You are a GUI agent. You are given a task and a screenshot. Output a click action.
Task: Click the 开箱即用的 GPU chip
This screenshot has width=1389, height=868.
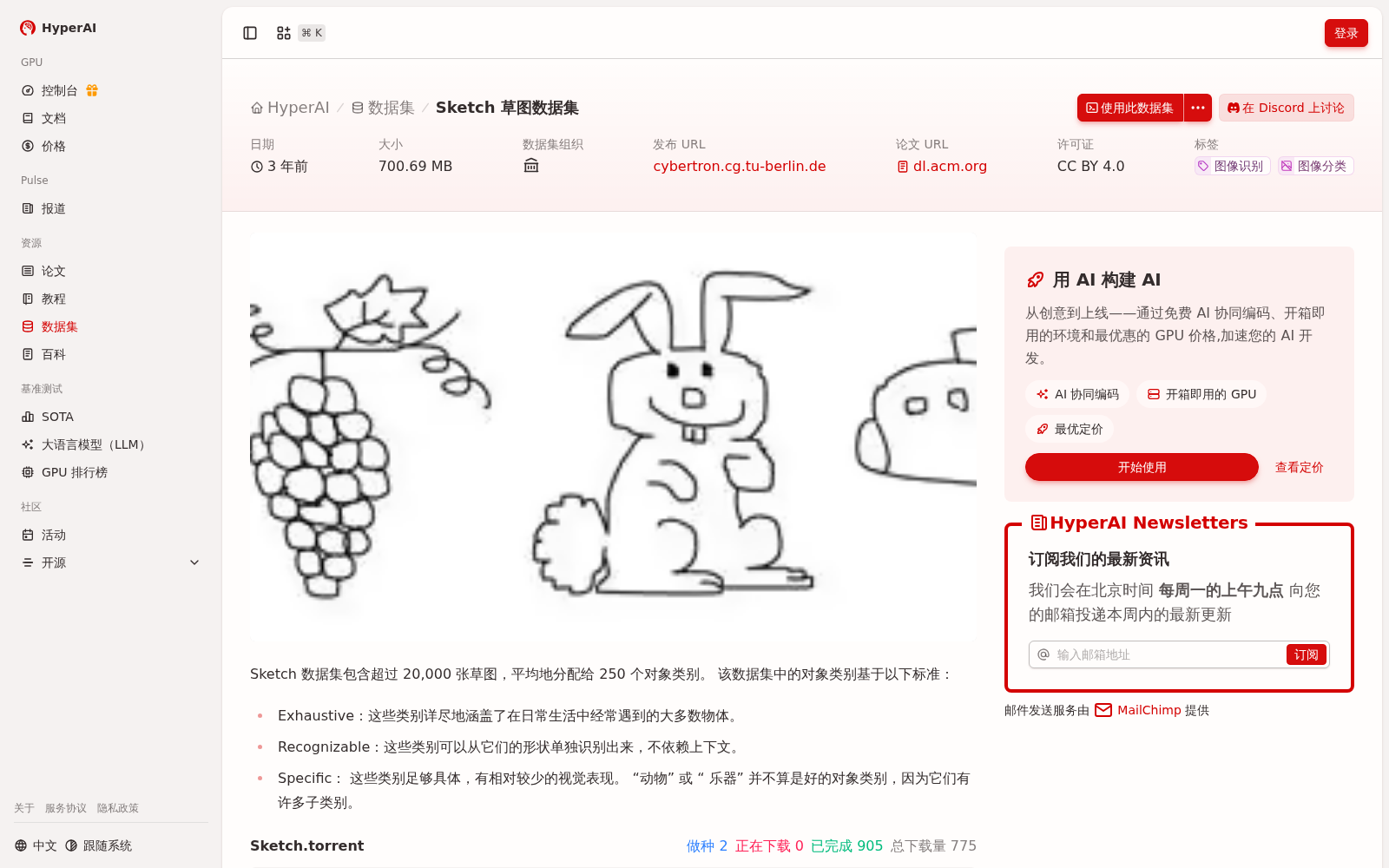click(x=1201, y=394)
